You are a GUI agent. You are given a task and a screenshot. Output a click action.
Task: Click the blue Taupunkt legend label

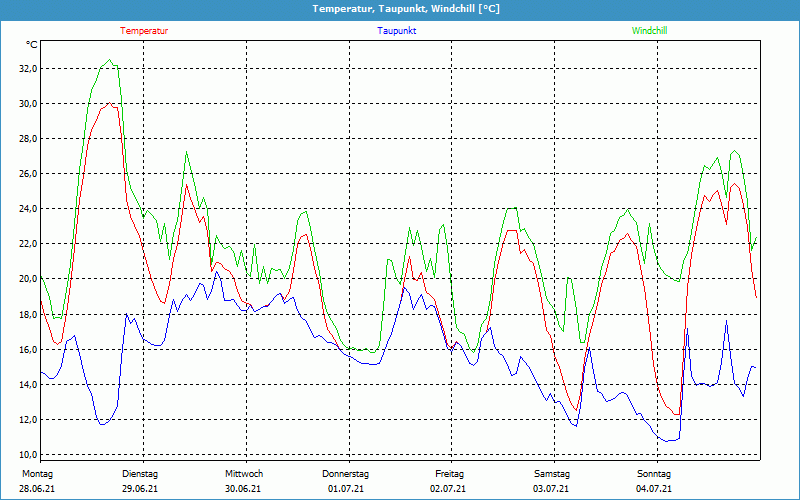(x=397, y=31)
